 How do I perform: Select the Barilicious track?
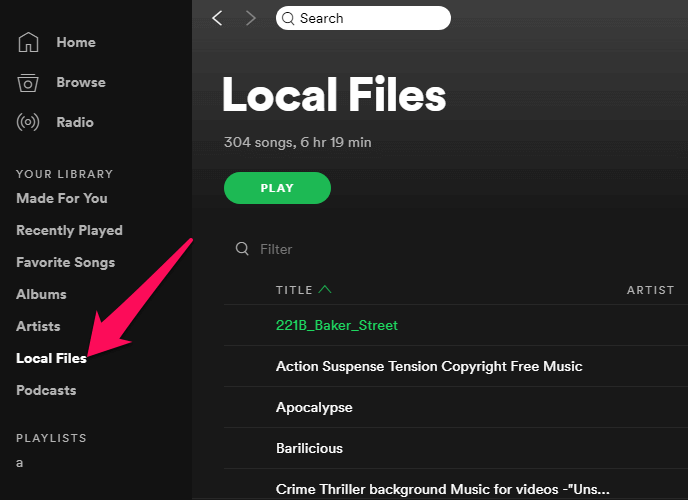[x=309, y=448]
